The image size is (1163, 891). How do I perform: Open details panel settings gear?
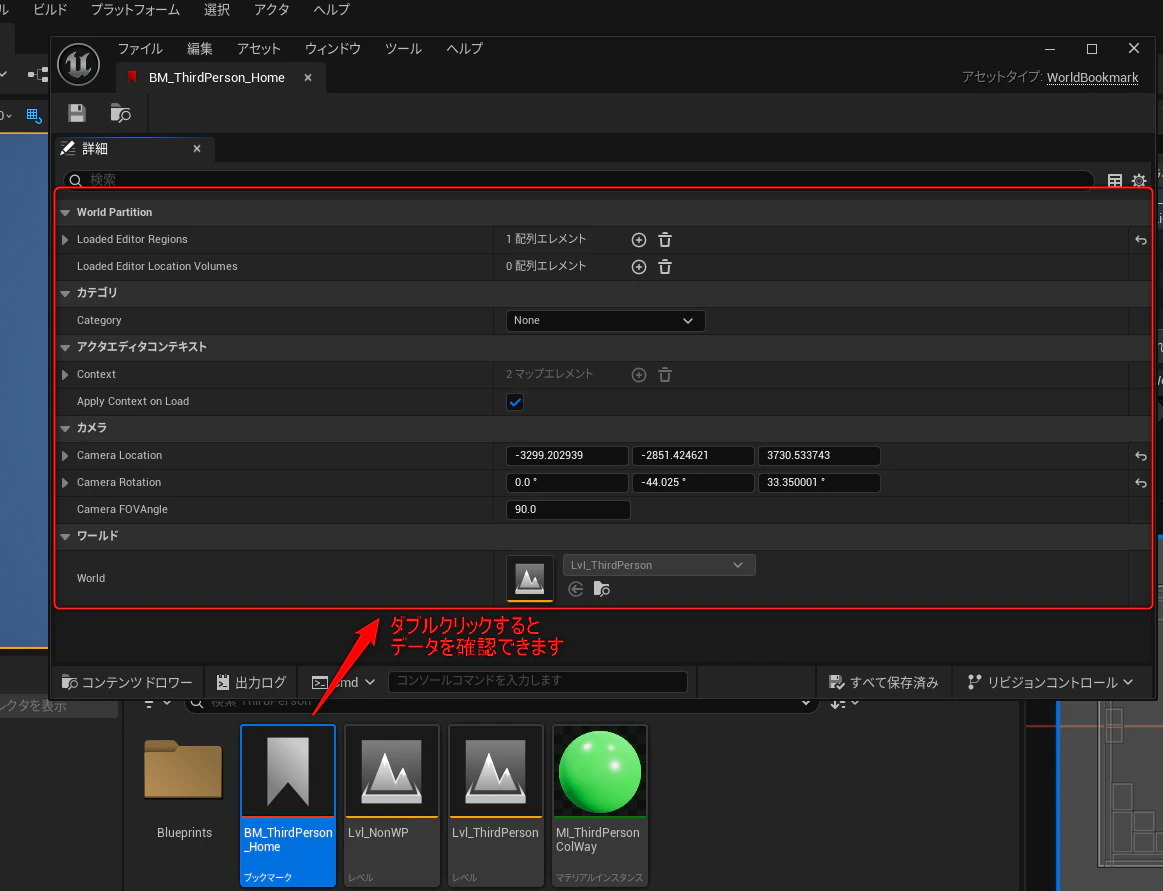[1139, 180]
